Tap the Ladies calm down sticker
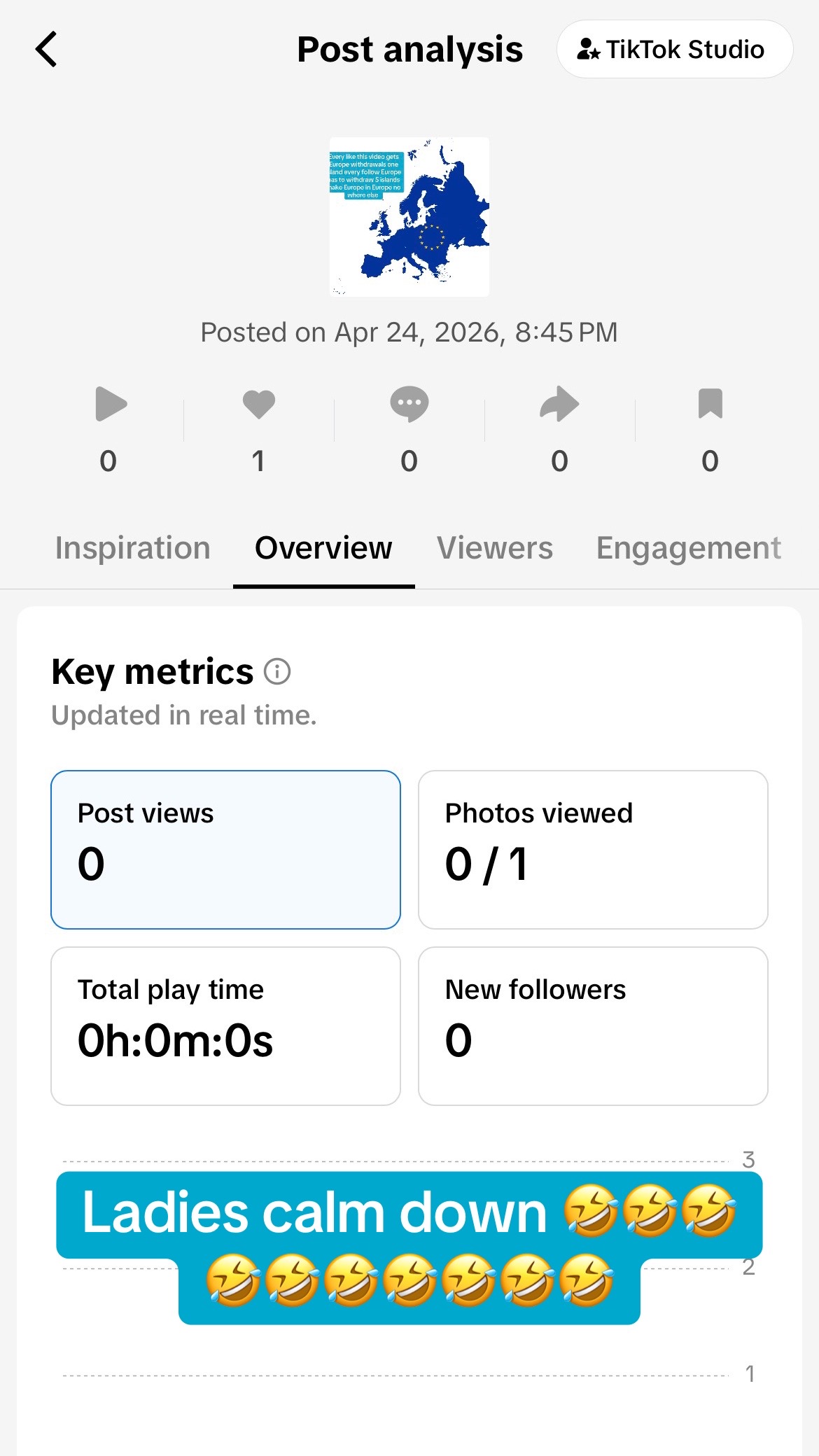Screen dimensions: 819x1456 (409, 1248)
